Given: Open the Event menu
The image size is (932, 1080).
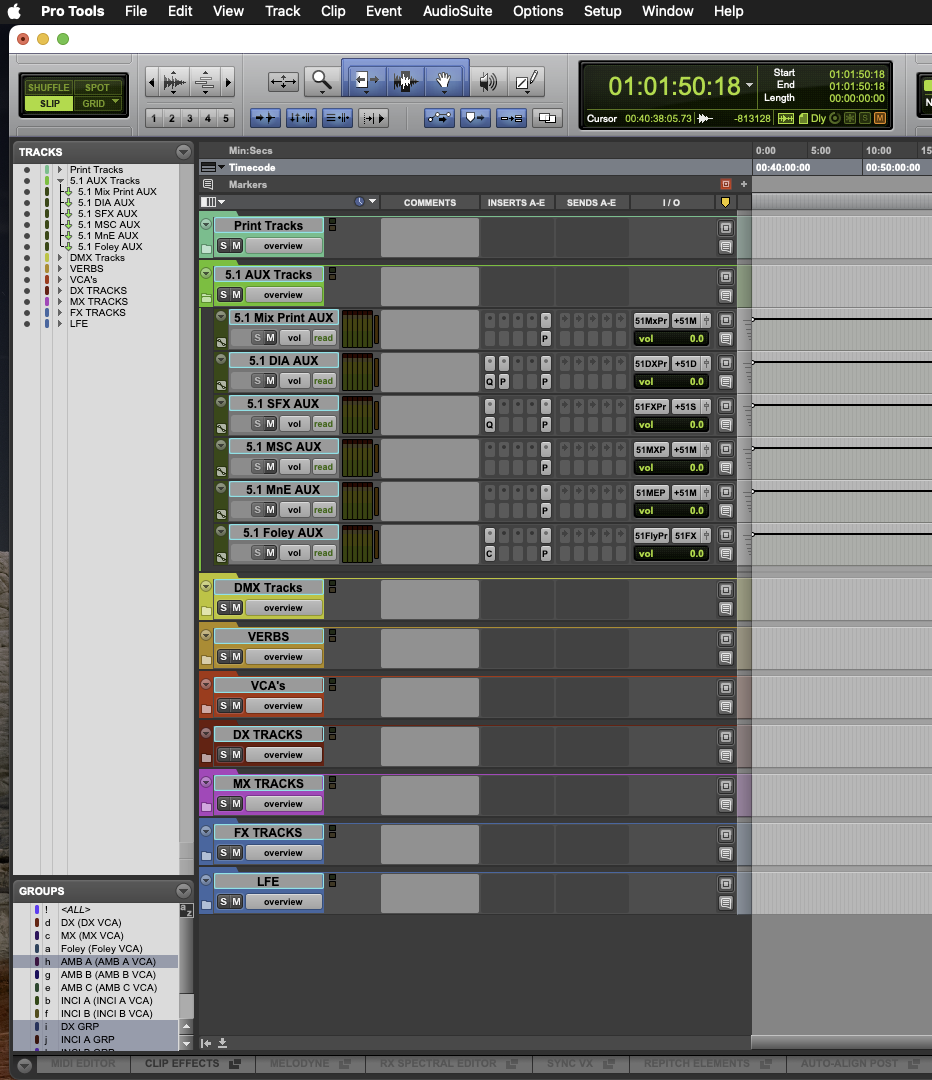Looking at the screenshot, I should pos(384,11).
